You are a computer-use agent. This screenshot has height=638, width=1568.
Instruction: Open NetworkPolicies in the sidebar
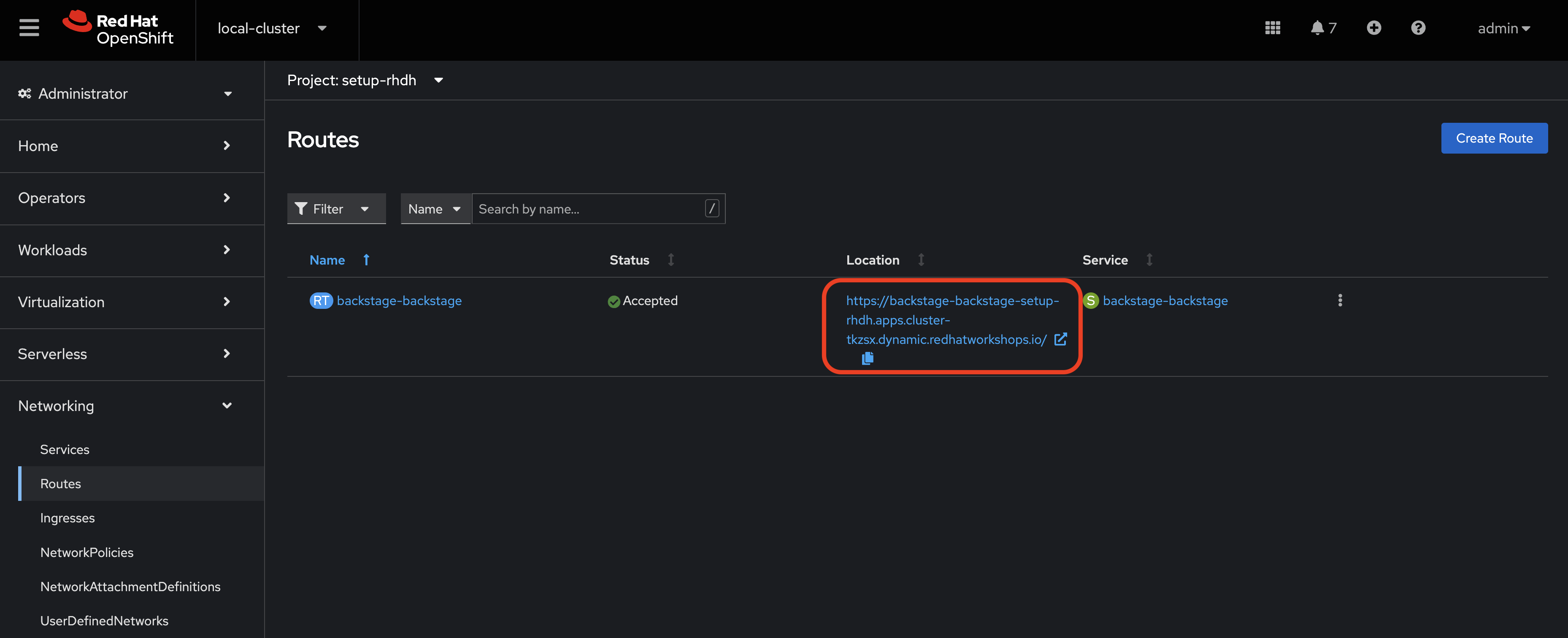click(x=87, y=552)
